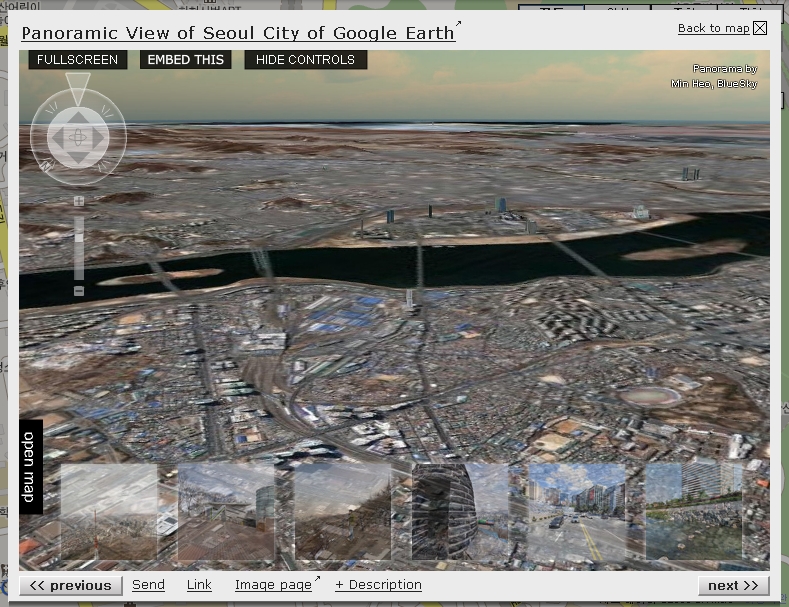Expand the vertical open map tab
789x607 pixels.
tap(31, 467)
